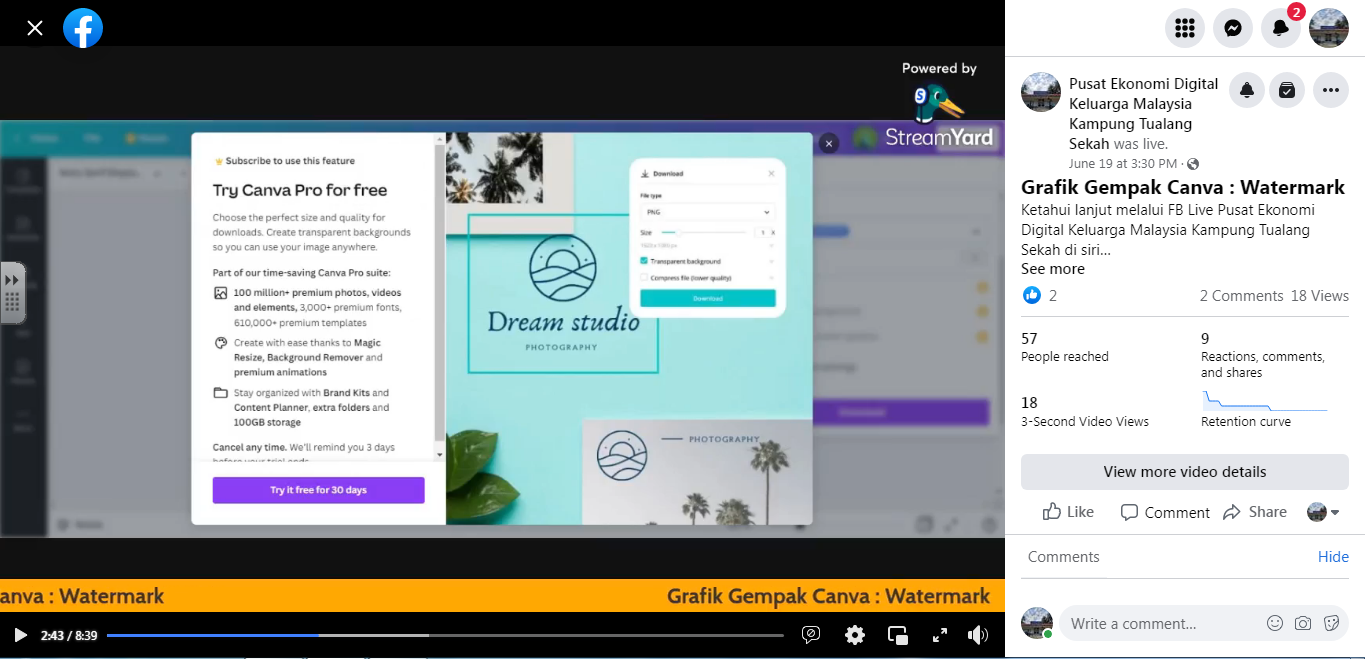Click the Try it free for 30 days button

point(318,490)
